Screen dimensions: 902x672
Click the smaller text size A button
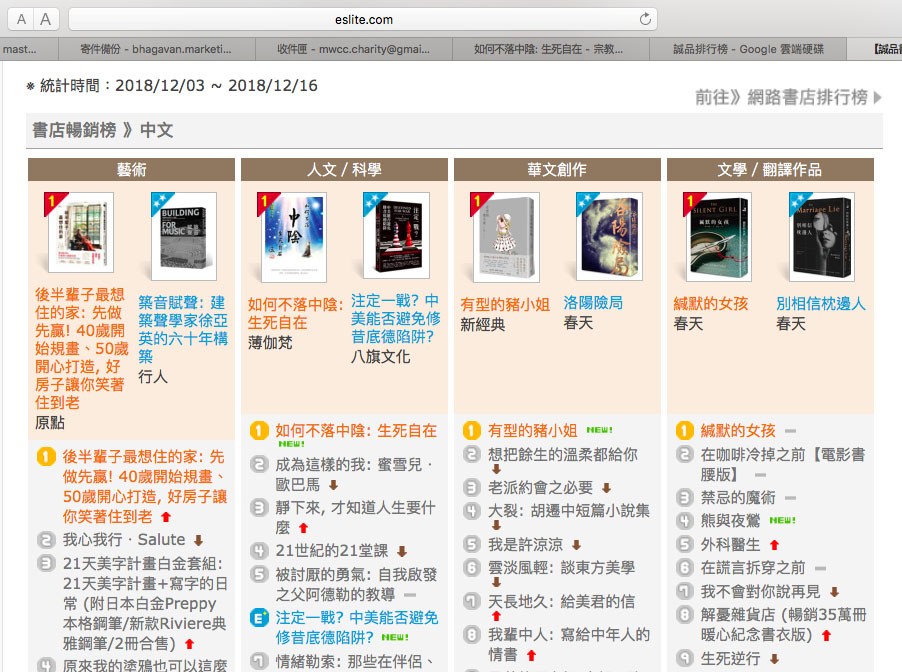(x=21, y=20)
